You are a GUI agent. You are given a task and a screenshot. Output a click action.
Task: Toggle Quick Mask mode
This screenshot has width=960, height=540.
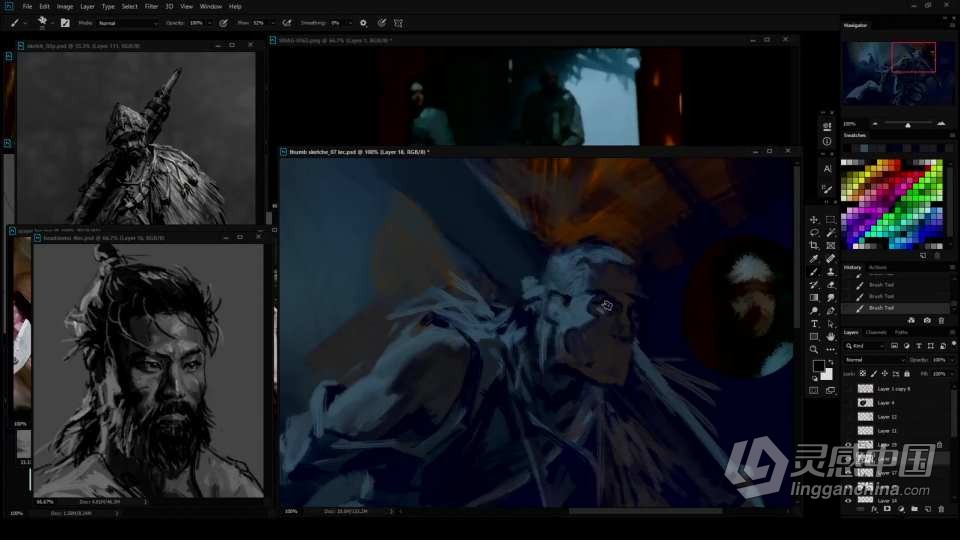[814, 390]
